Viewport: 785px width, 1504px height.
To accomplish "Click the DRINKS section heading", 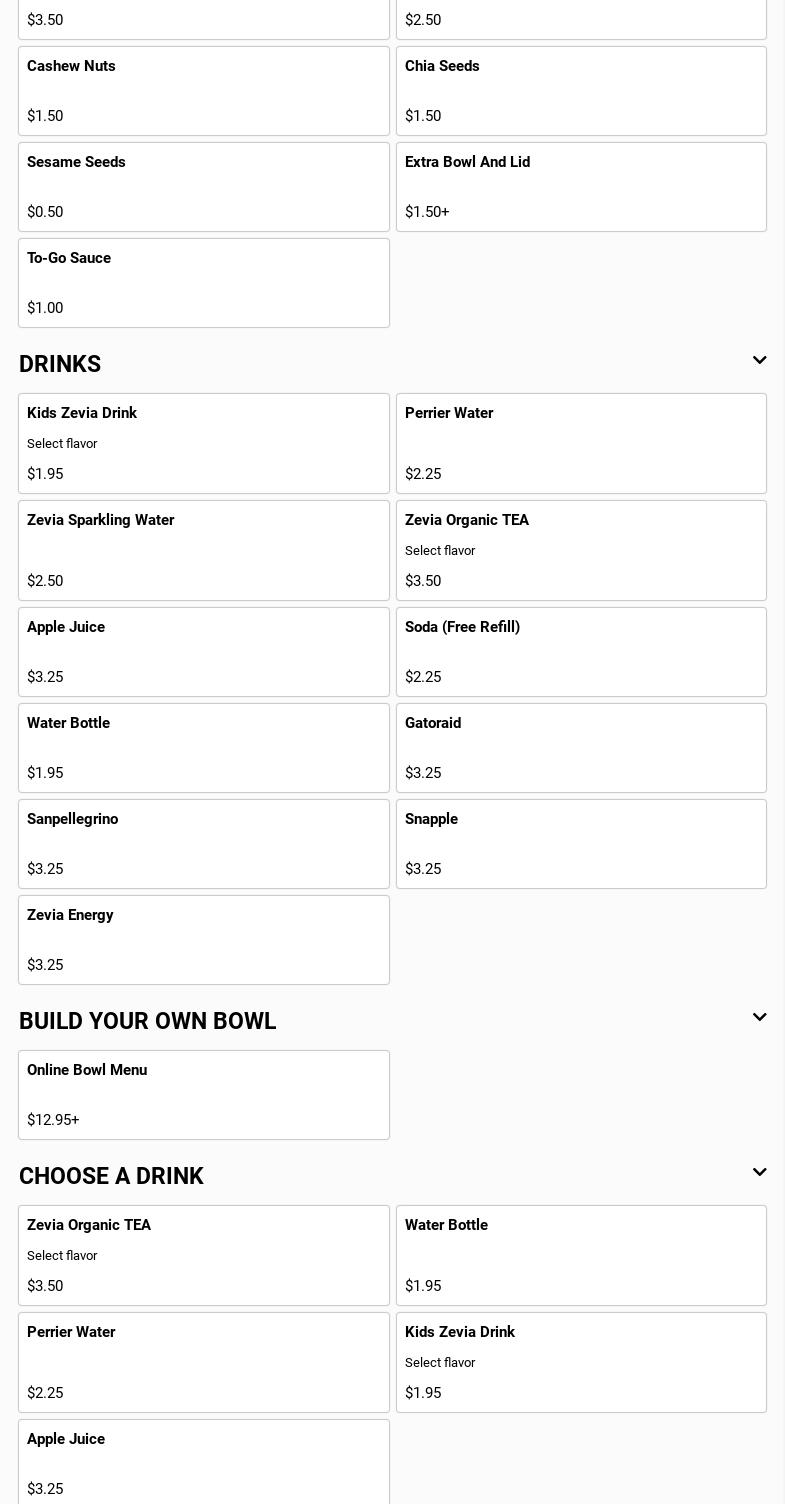I will point(60,364).
